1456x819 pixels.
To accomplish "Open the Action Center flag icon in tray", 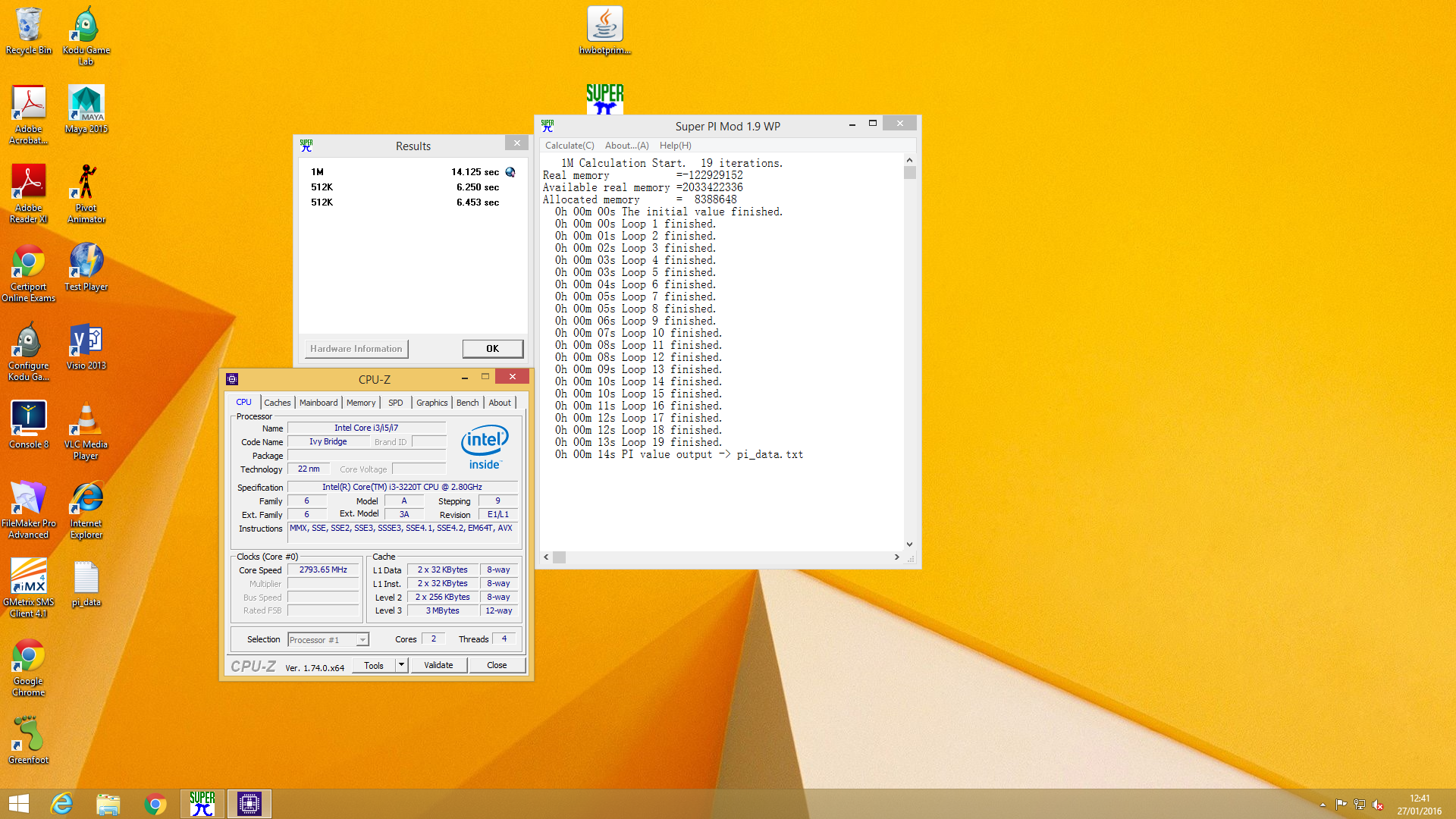I will coord(1341,805).
